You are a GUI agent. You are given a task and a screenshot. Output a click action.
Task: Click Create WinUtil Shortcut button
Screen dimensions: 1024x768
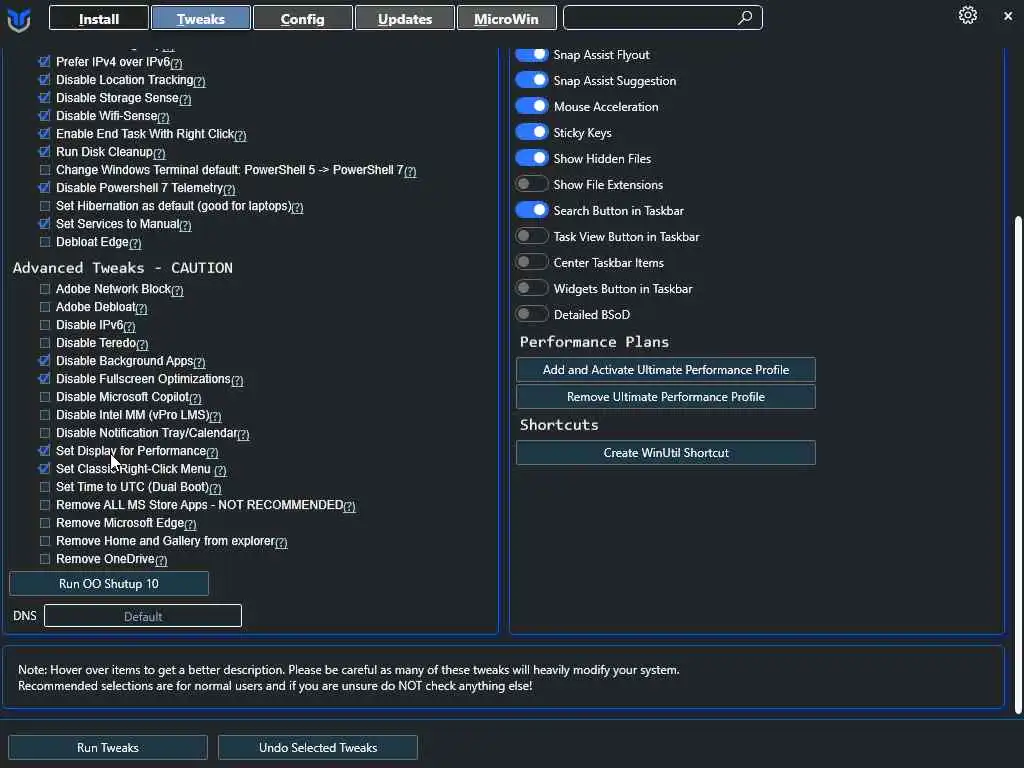click(665, 453)
